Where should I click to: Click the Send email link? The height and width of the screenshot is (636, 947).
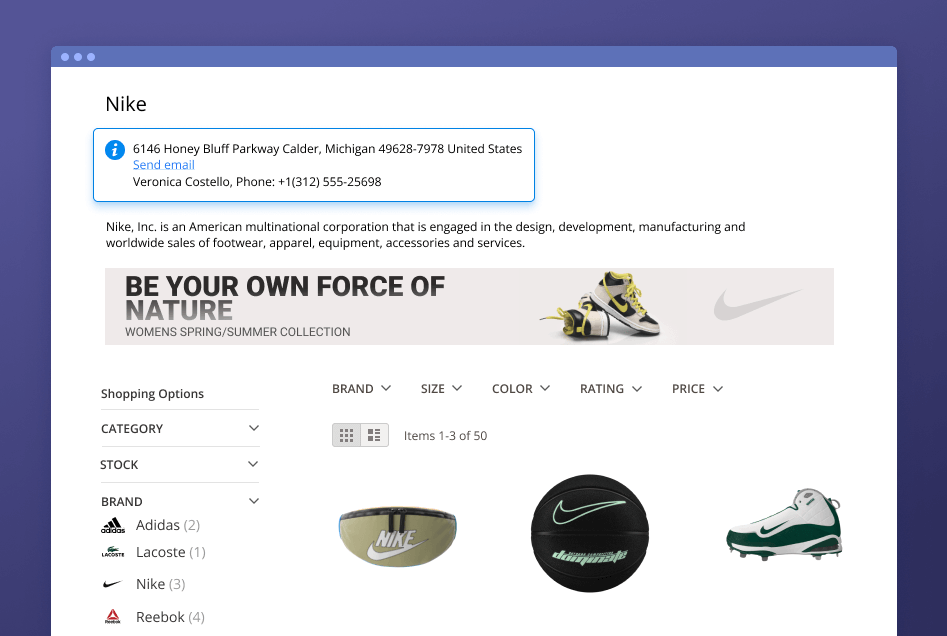click(163, 164)
